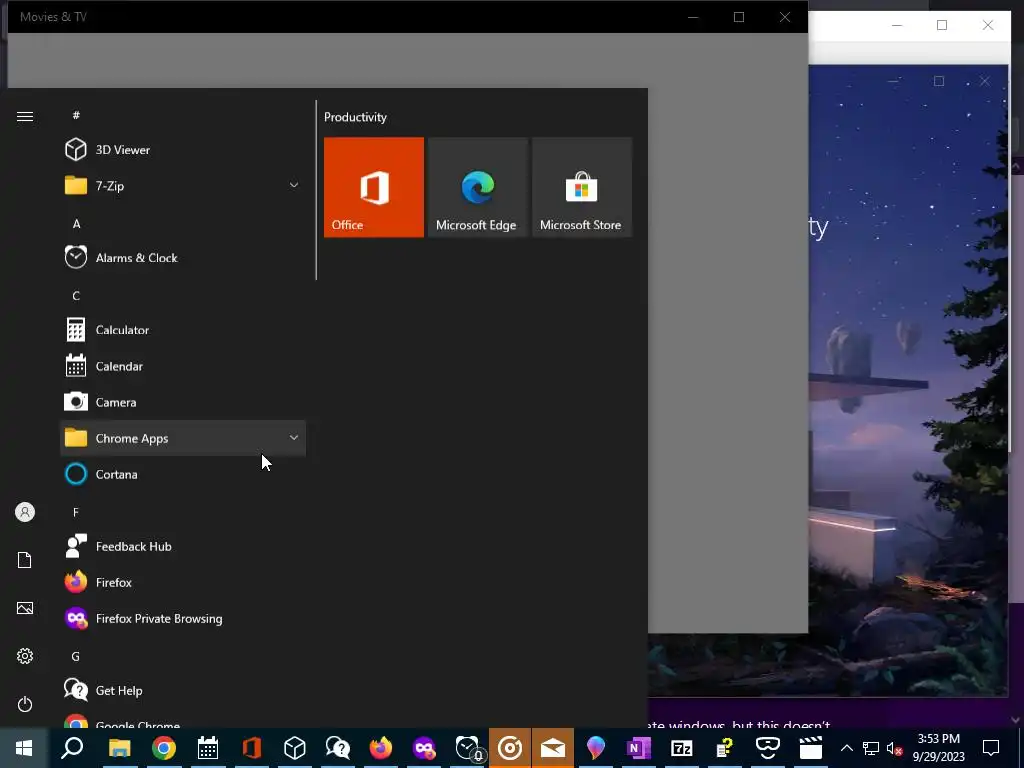Open 3D Viewer from the app list
The width and height of the screenshot is (1024, 768).
click(x=183, y=150)
